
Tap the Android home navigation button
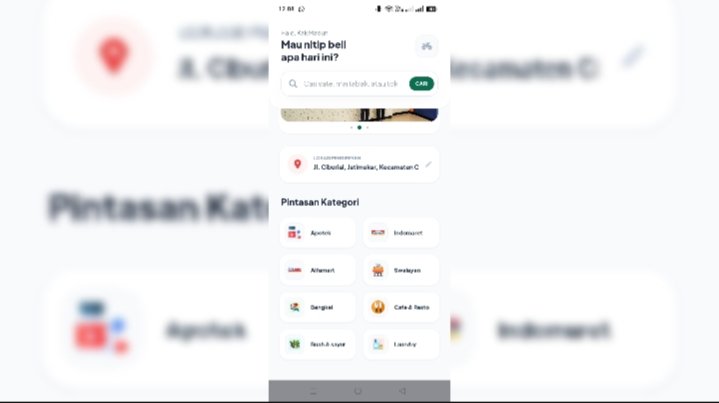point(358,391)
